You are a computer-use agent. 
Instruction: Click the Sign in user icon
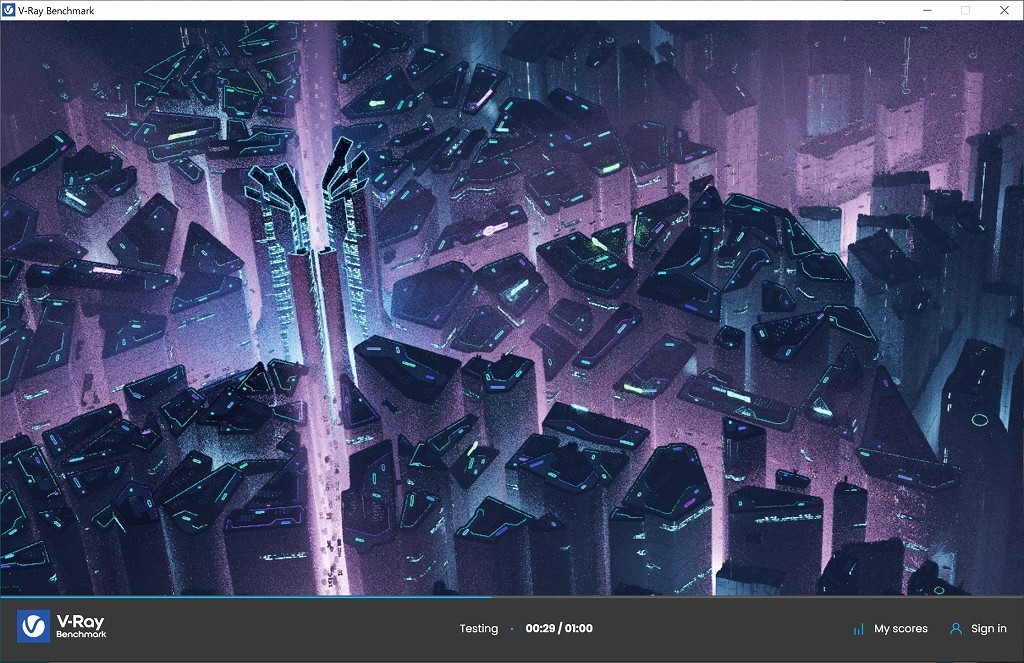pyautogui.click(x=955, y=628)
